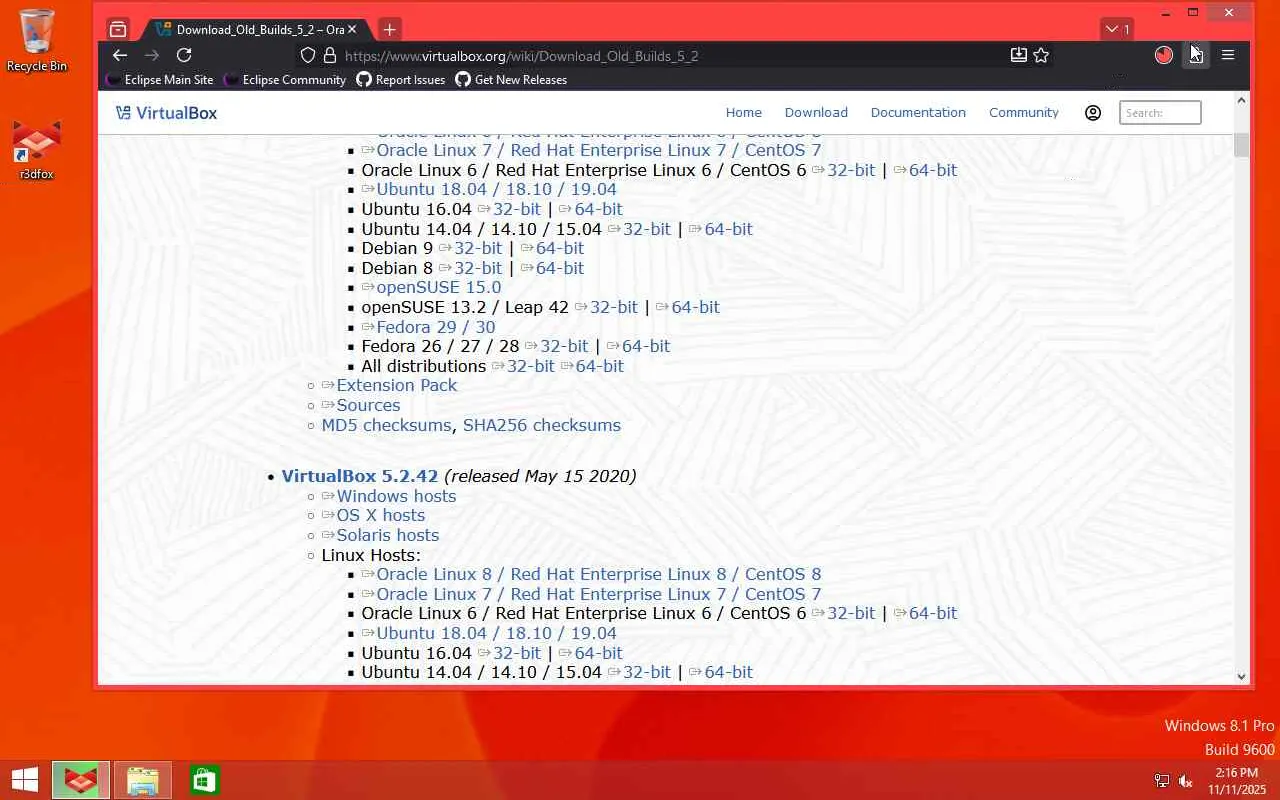This screenshot has height=800, width=1280.
Task: Open File Explorer from the taskbar
Action: 143,780
